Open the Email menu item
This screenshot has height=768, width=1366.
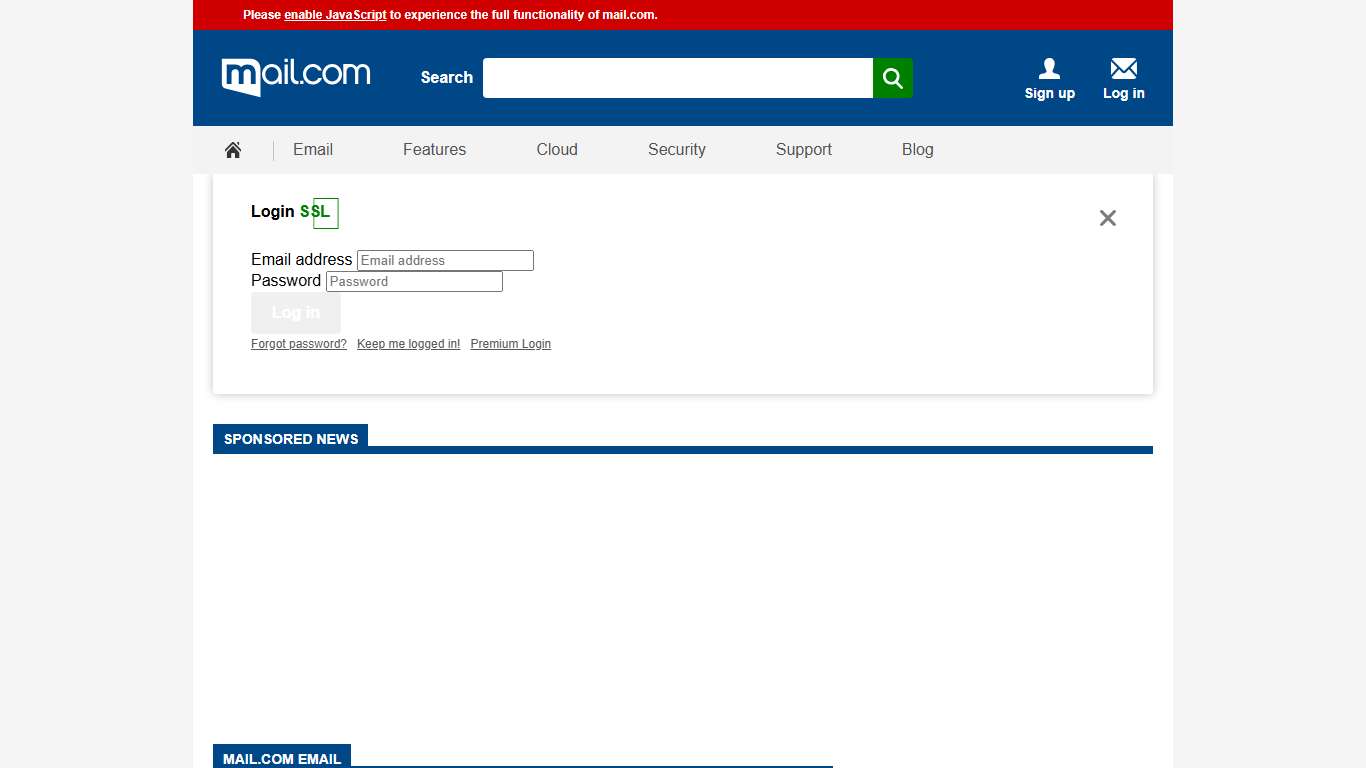[312, 149]
